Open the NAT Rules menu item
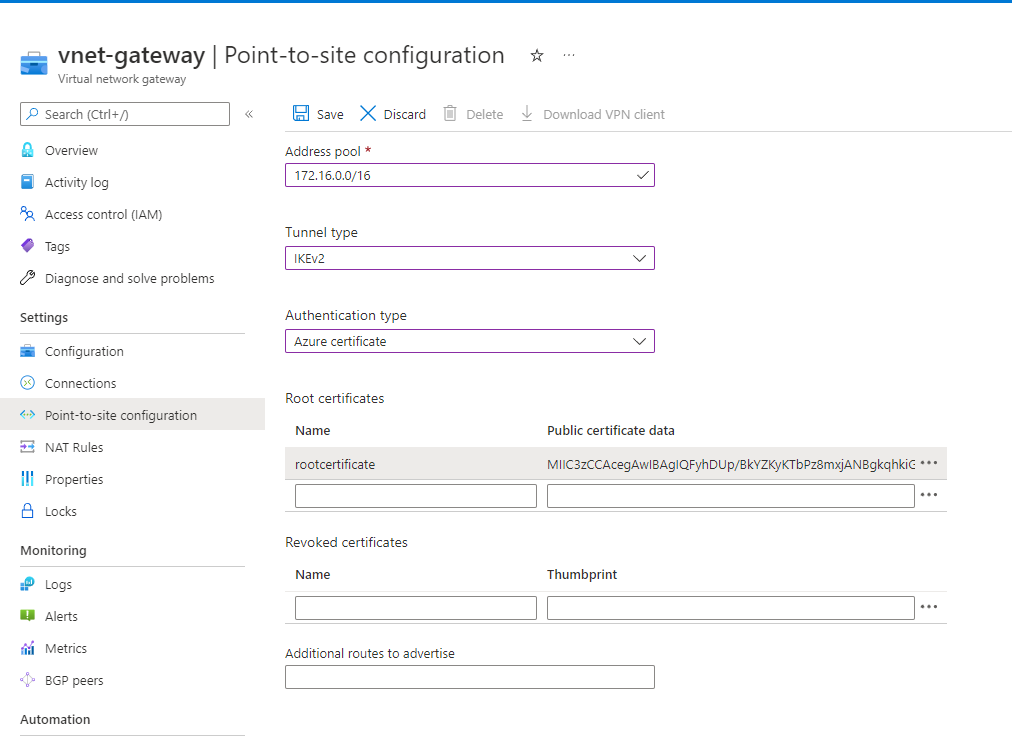Image resolution: width=1012 pixels, height=744 pixels. 74,447
